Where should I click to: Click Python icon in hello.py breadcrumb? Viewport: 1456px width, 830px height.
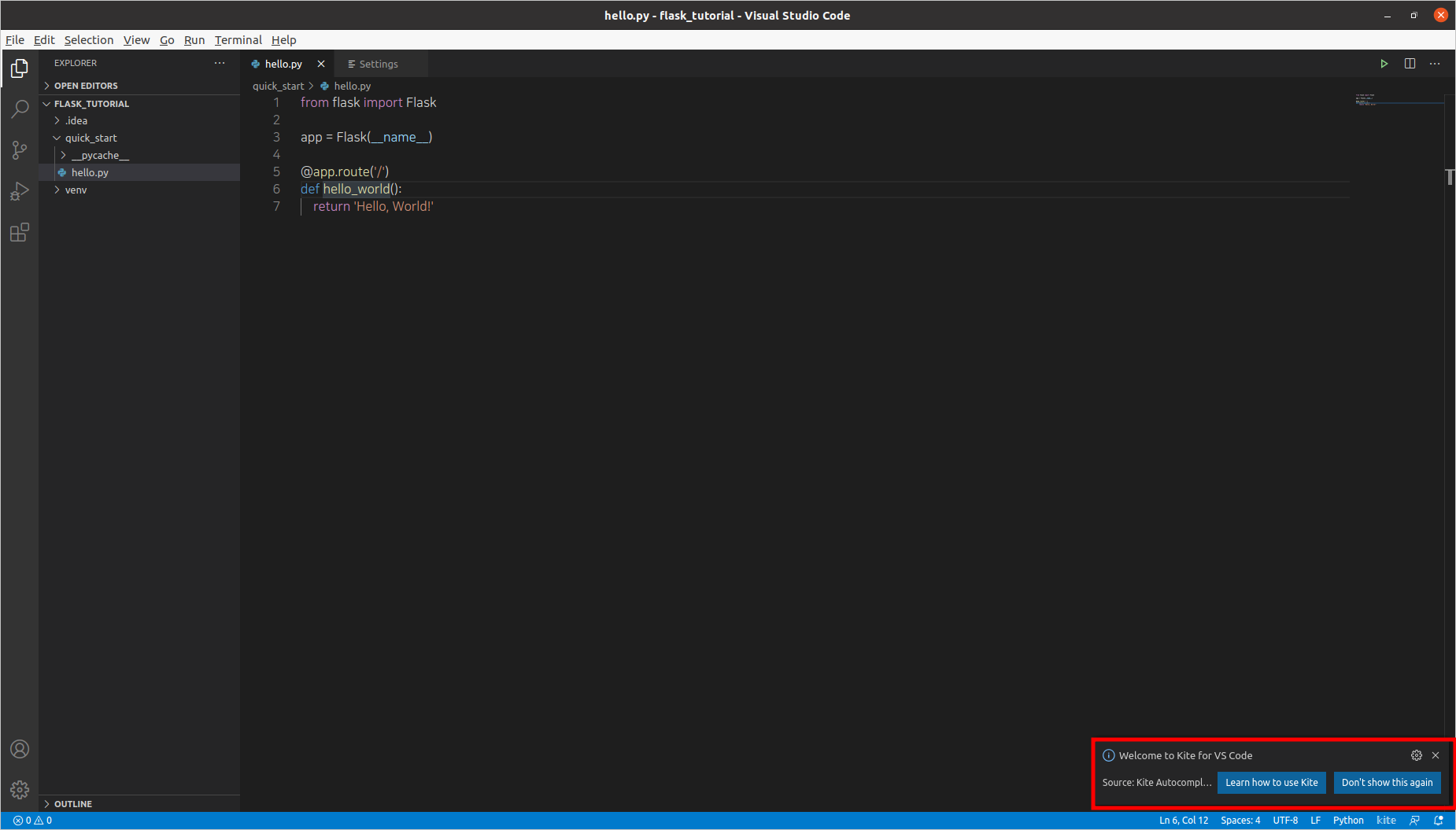(x=324, y=86)
